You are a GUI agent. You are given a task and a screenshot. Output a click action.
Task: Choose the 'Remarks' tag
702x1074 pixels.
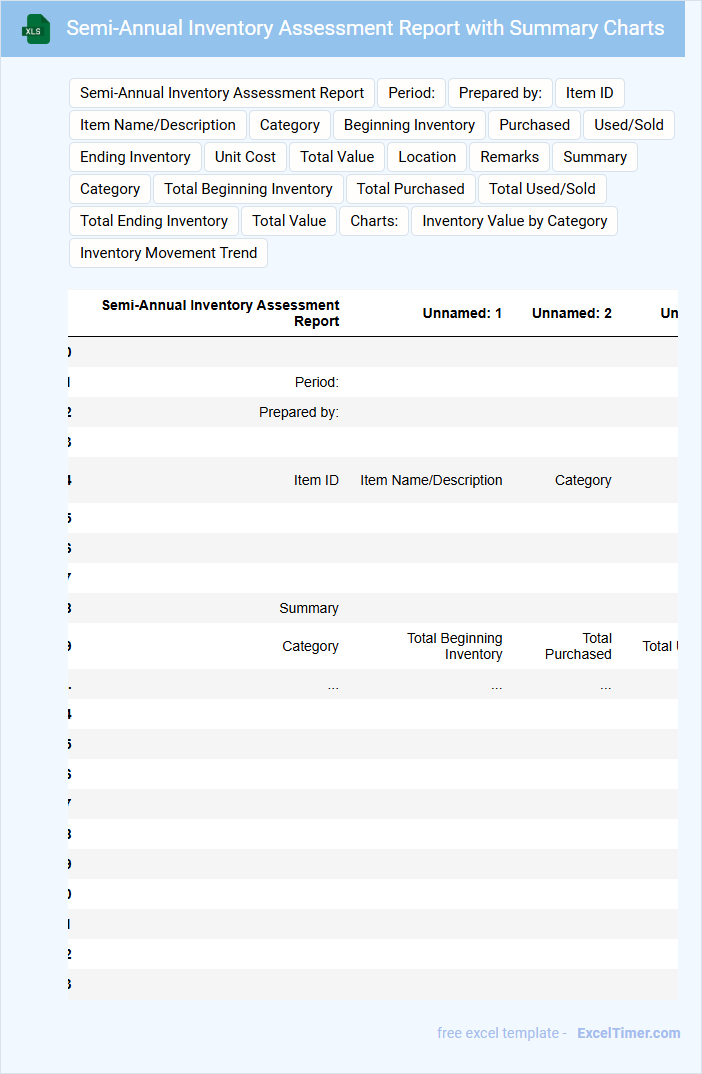(x=509, y=157)
